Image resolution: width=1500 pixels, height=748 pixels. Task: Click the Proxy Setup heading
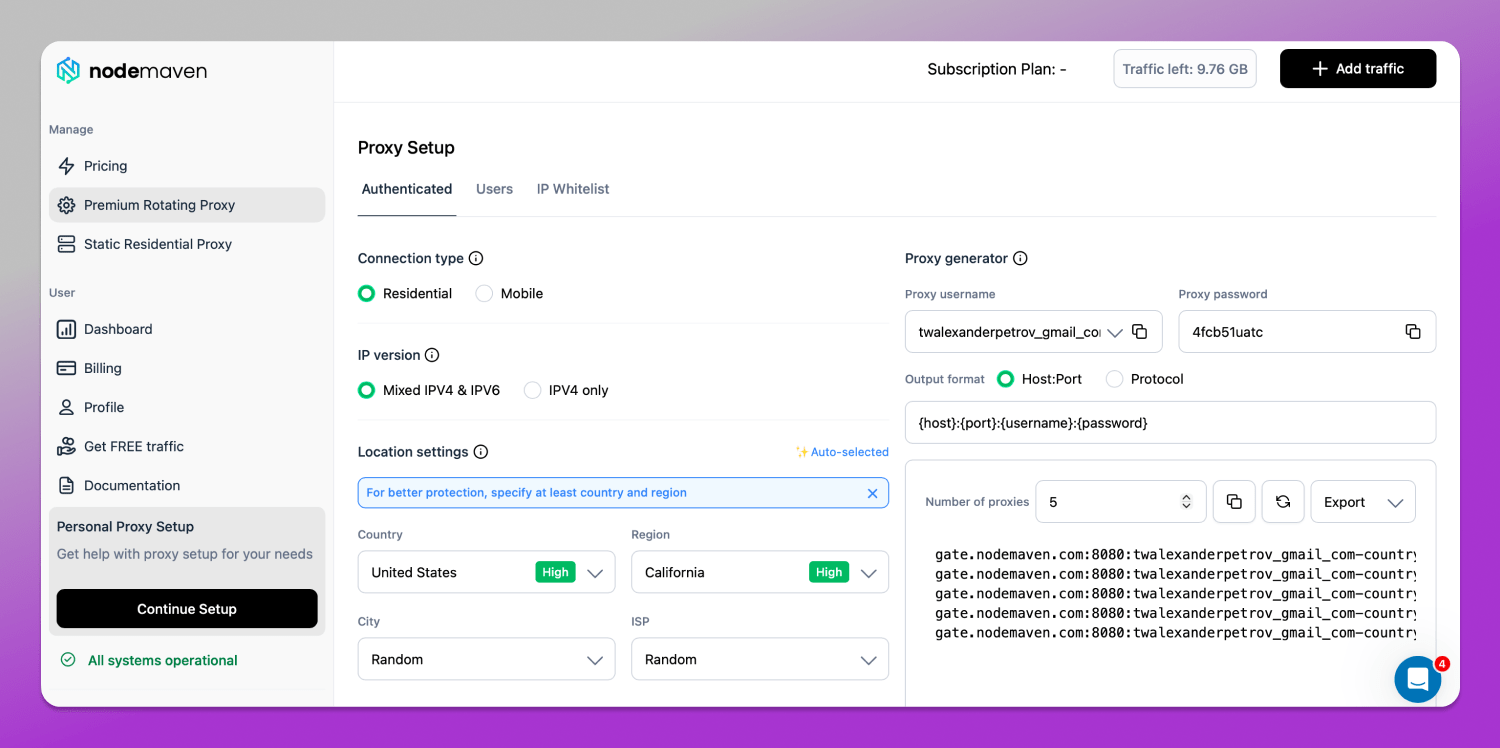406,147
